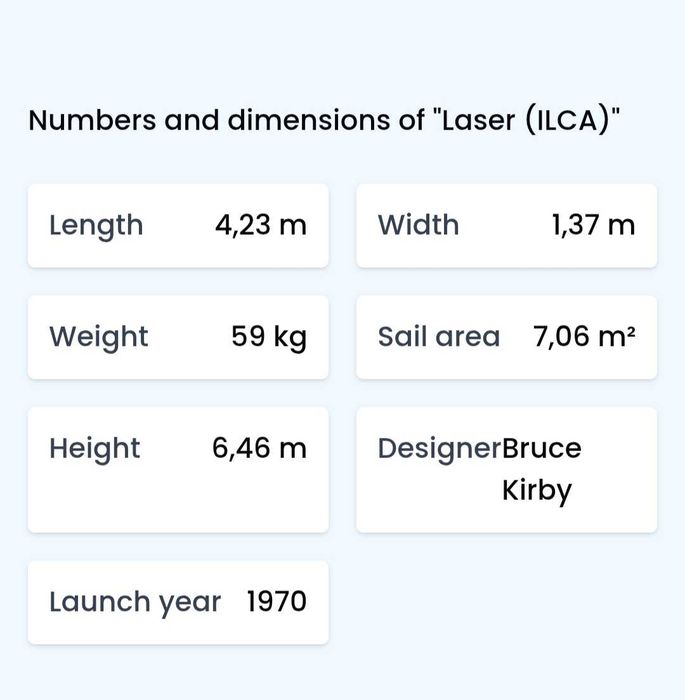Screen dimensions: 685x700
Task: Select the 6,46 m height value
Action: point(259,449)
